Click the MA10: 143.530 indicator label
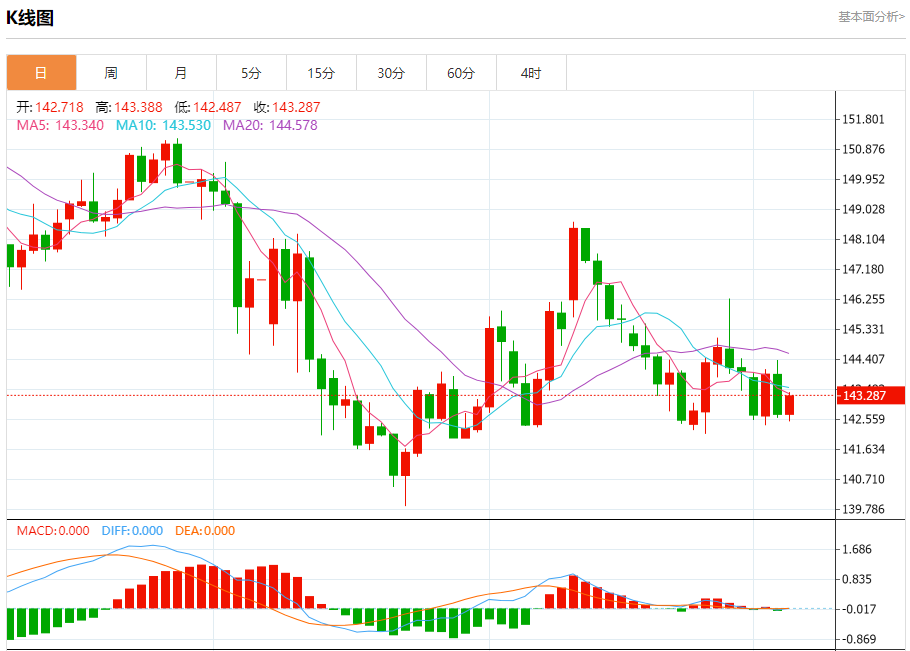This screenshot has height=651, width=910. click(164, 125)
